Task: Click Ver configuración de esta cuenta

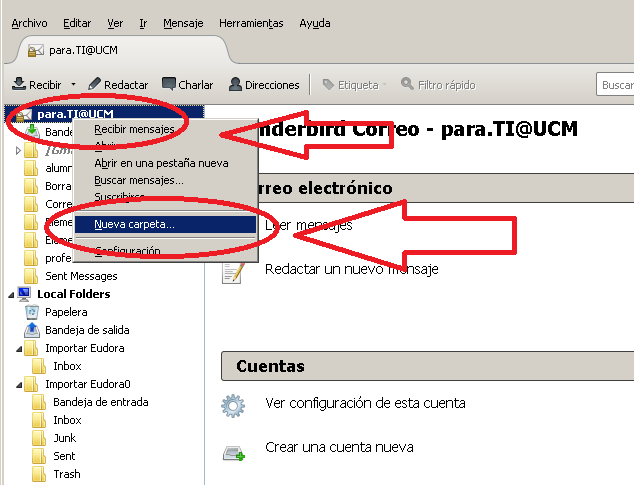Action: click(365, 403)
